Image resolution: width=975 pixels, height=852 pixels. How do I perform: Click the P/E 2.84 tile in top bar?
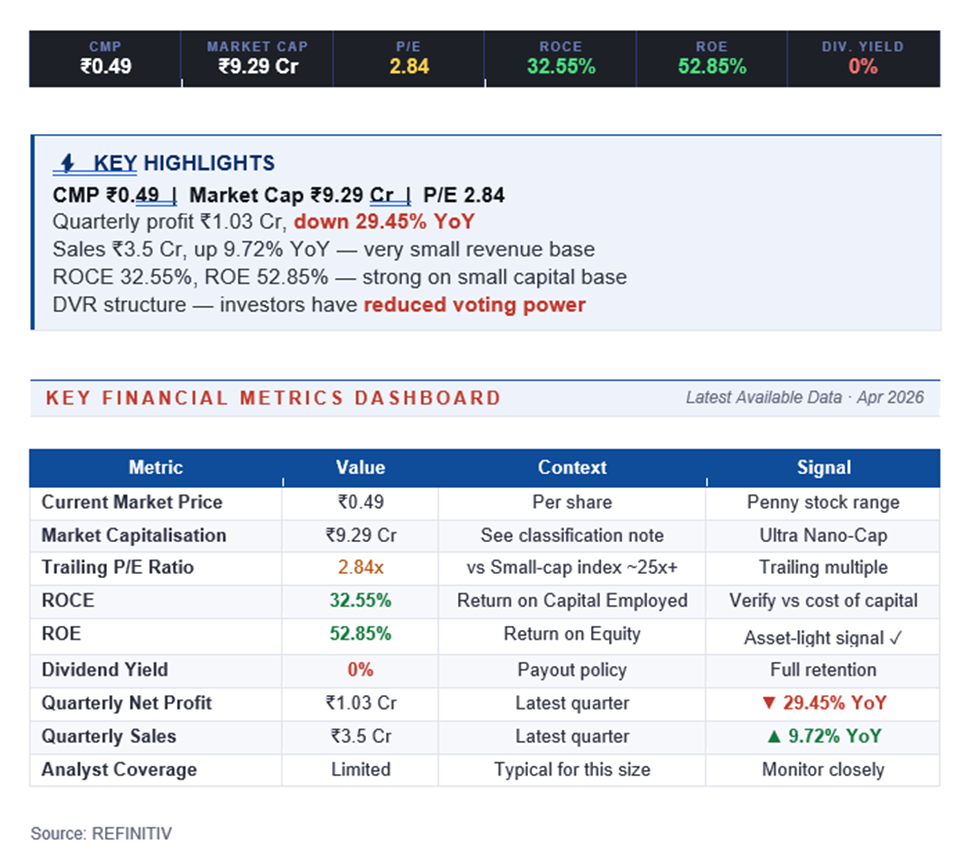coord(409,59)
